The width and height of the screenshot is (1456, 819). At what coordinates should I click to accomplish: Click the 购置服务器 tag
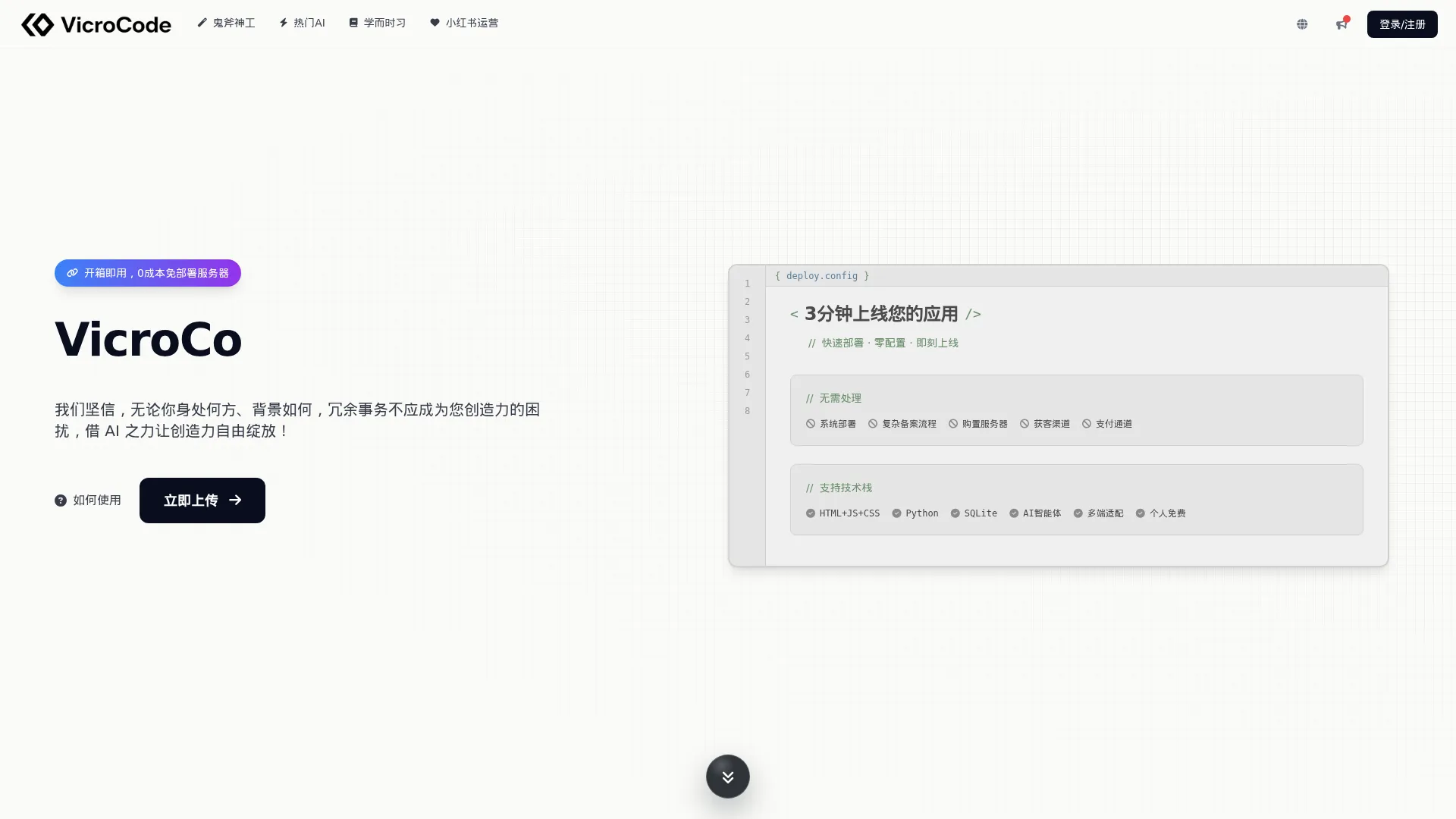(x=978, y=424)
